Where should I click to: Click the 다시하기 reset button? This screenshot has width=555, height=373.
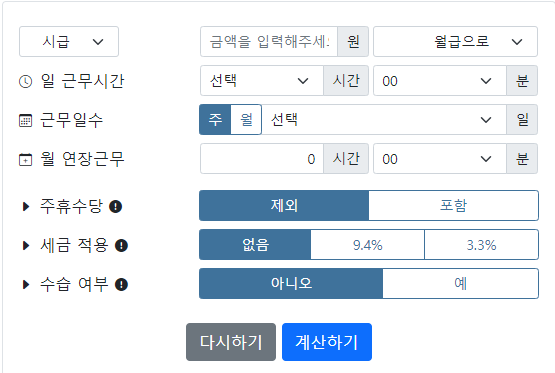coord(231,342)
